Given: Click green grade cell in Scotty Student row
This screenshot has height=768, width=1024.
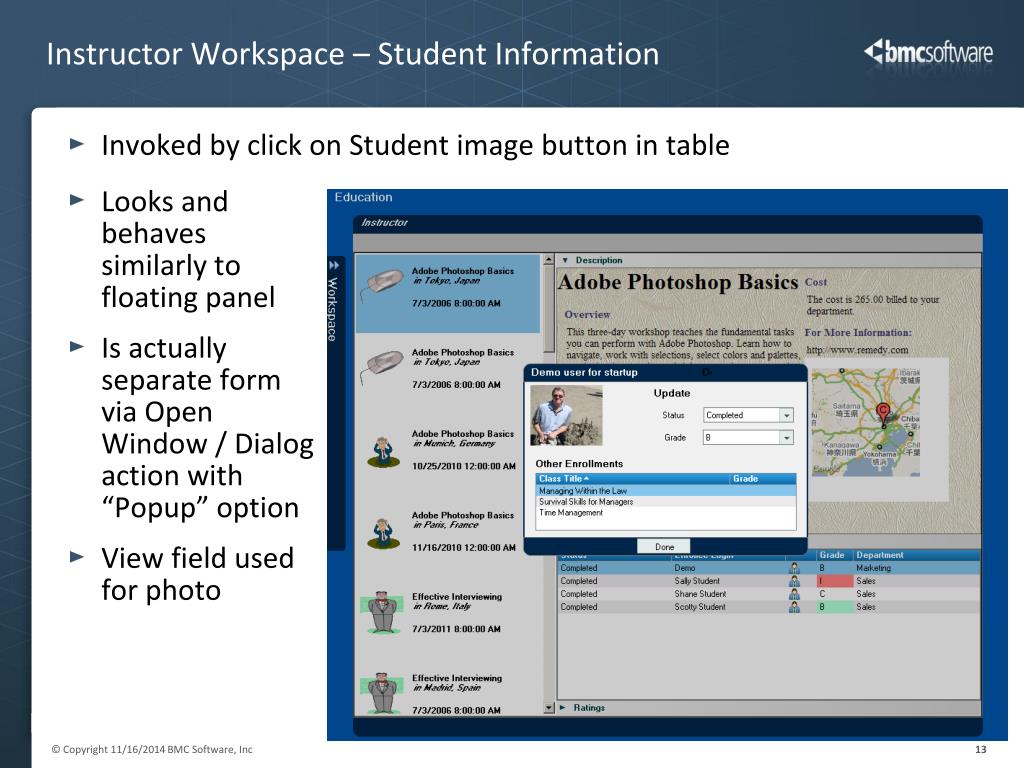Looking at the screenshot, I should click(x=835, y=607).
